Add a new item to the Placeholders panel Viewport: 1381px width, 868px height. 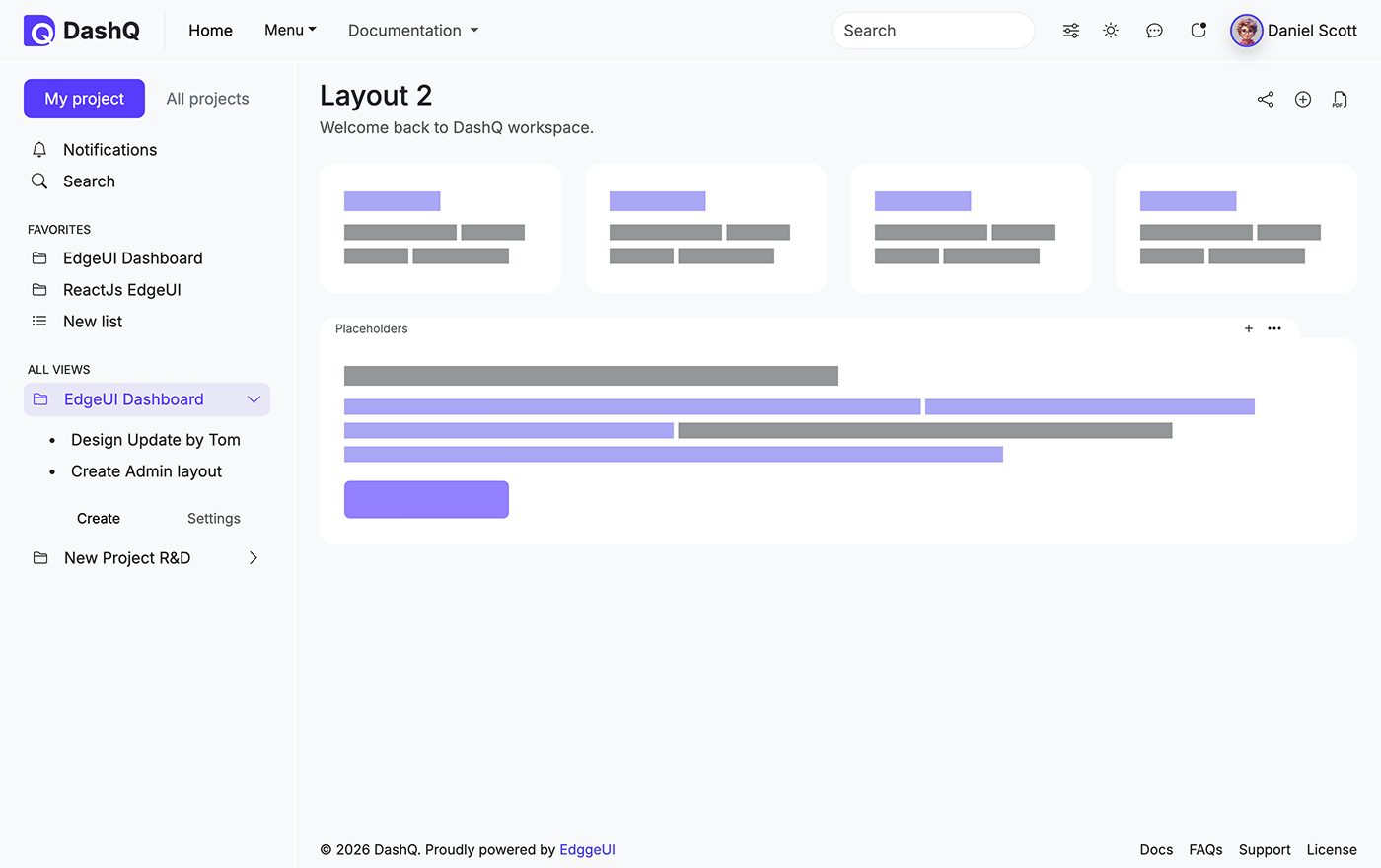[x=1248, y=328]
